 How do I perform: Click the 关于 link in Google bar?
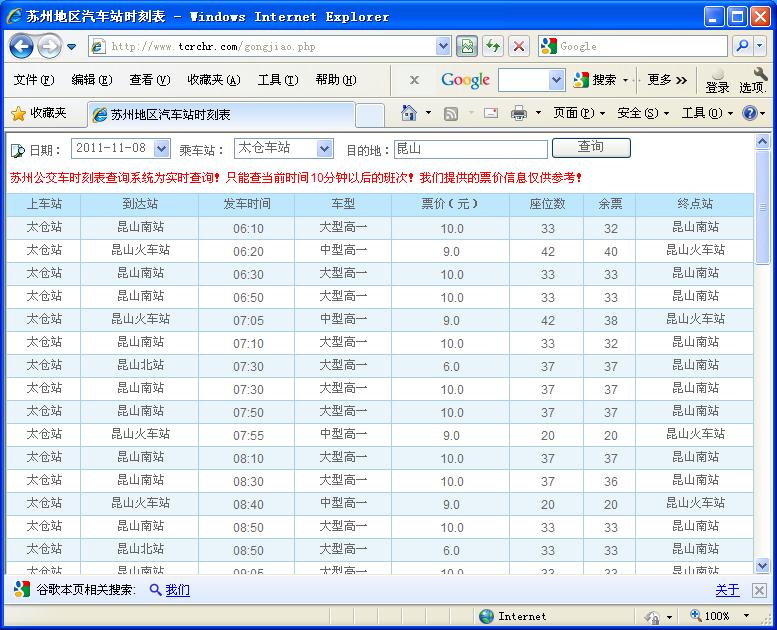[x=727, y=590]
